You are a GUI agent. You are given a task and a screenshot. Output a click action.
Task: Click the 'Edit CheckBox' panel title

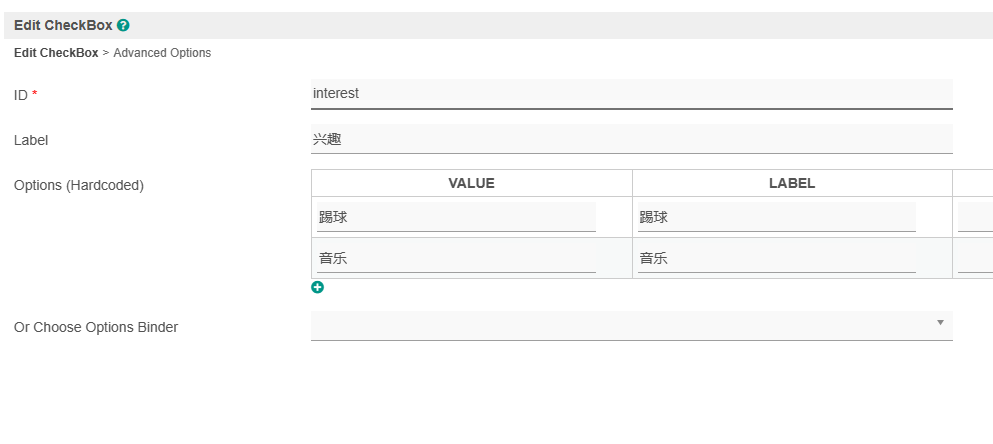(63, 26)
